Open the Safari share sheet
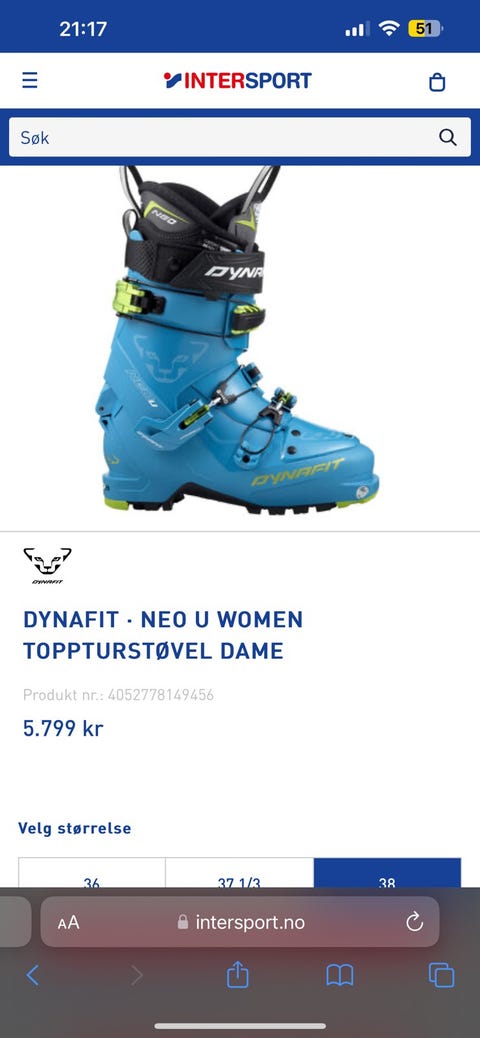Viewport: 480px width, 1038px height. 238,974
